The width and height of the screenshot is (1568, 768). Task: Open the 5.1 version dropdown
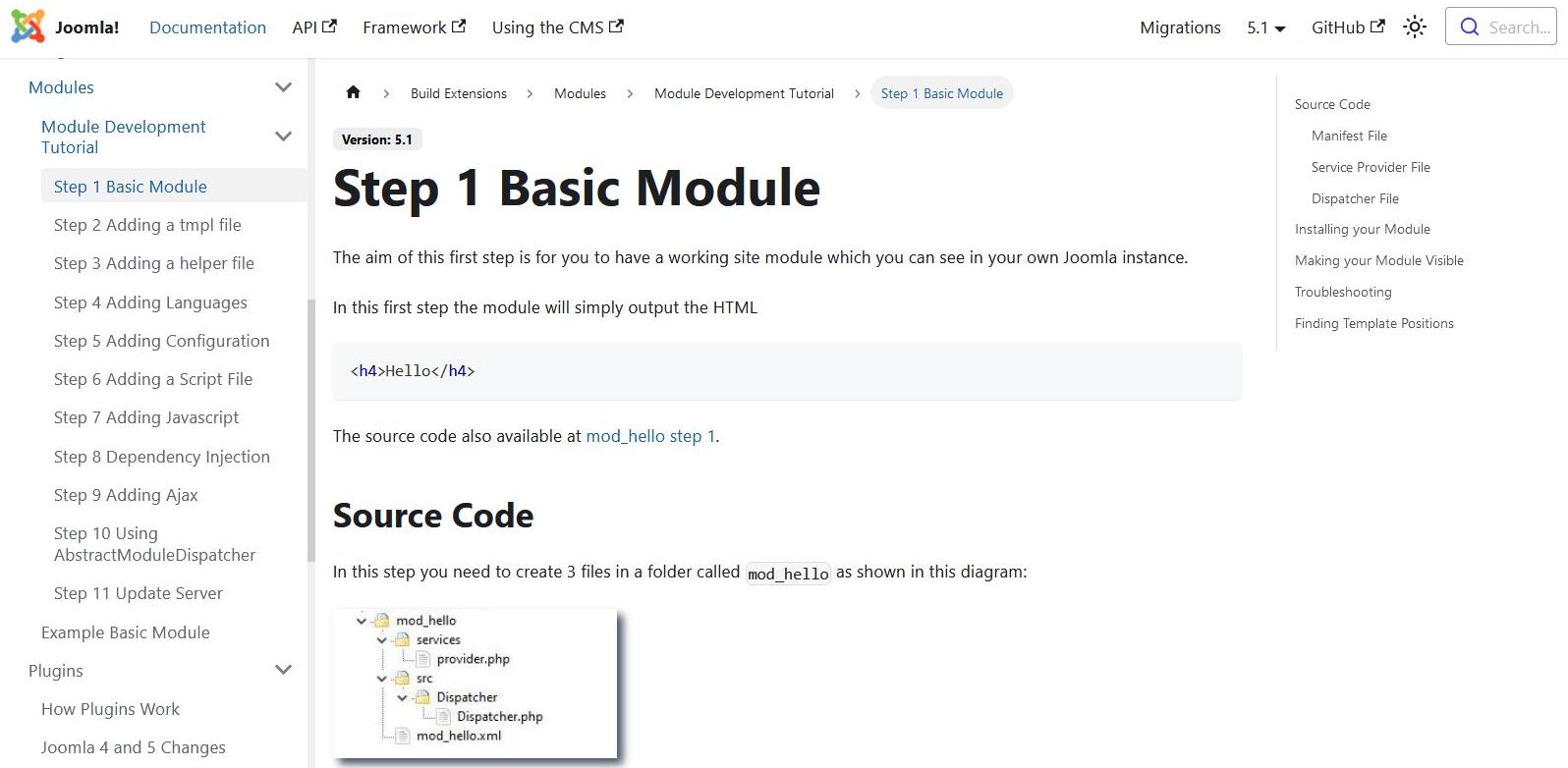[1266, 27]
